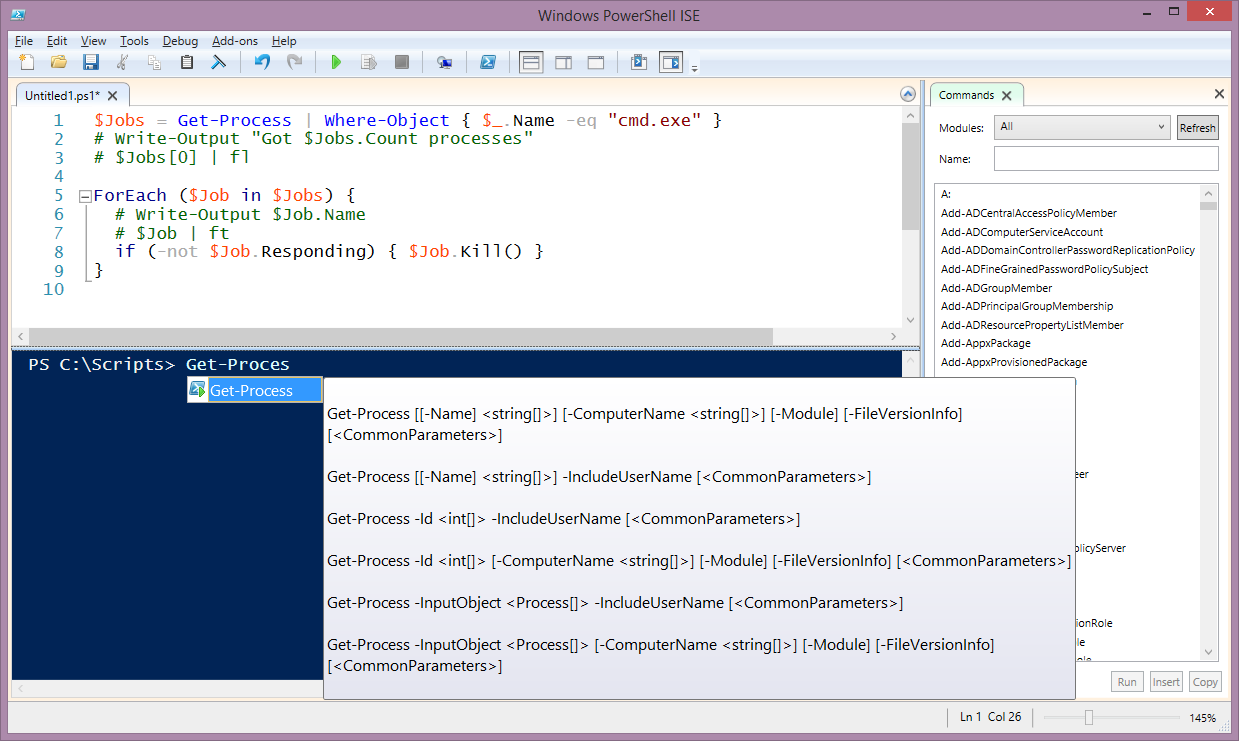1239x741 pixels.
Task: Open the Help menu
Action: point(284,41)
